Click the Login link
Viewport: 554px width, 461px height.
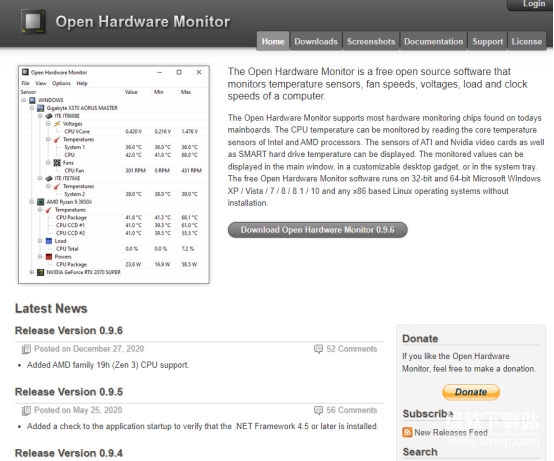pyautogui.click(x=534, y=4)
